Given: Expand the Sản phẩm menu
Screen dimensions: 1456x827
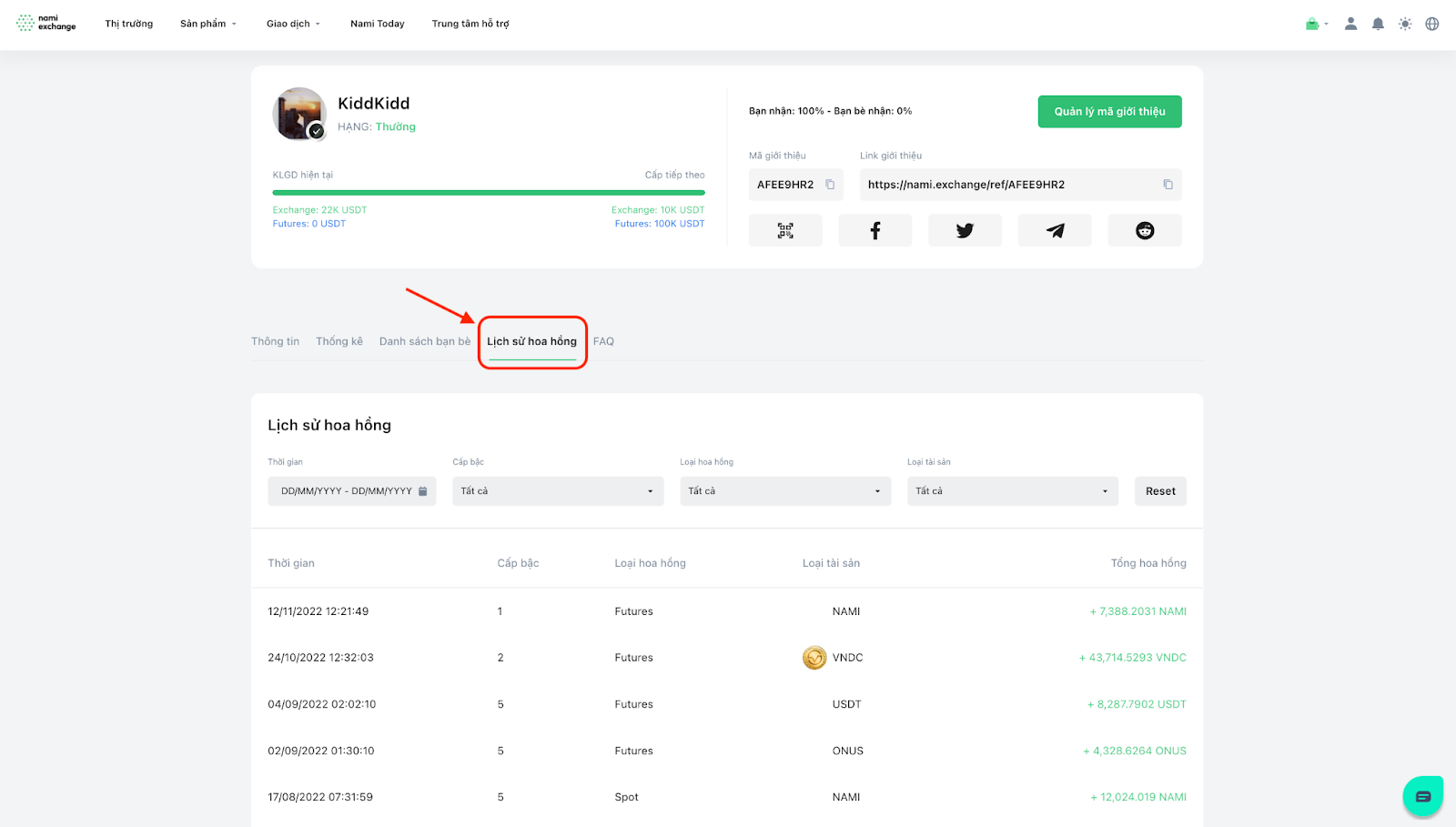Looking at the screenshot, I should (x=207, y=24).
